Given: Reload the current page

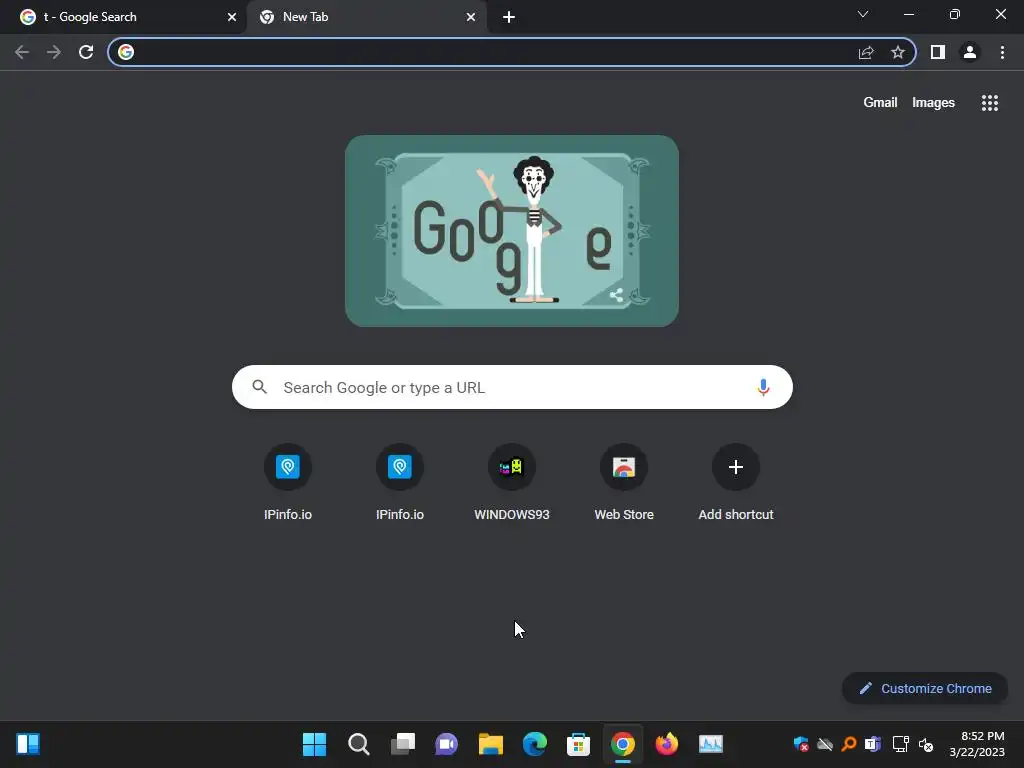Looking at the screenshot, I should [x=86, y=52].
